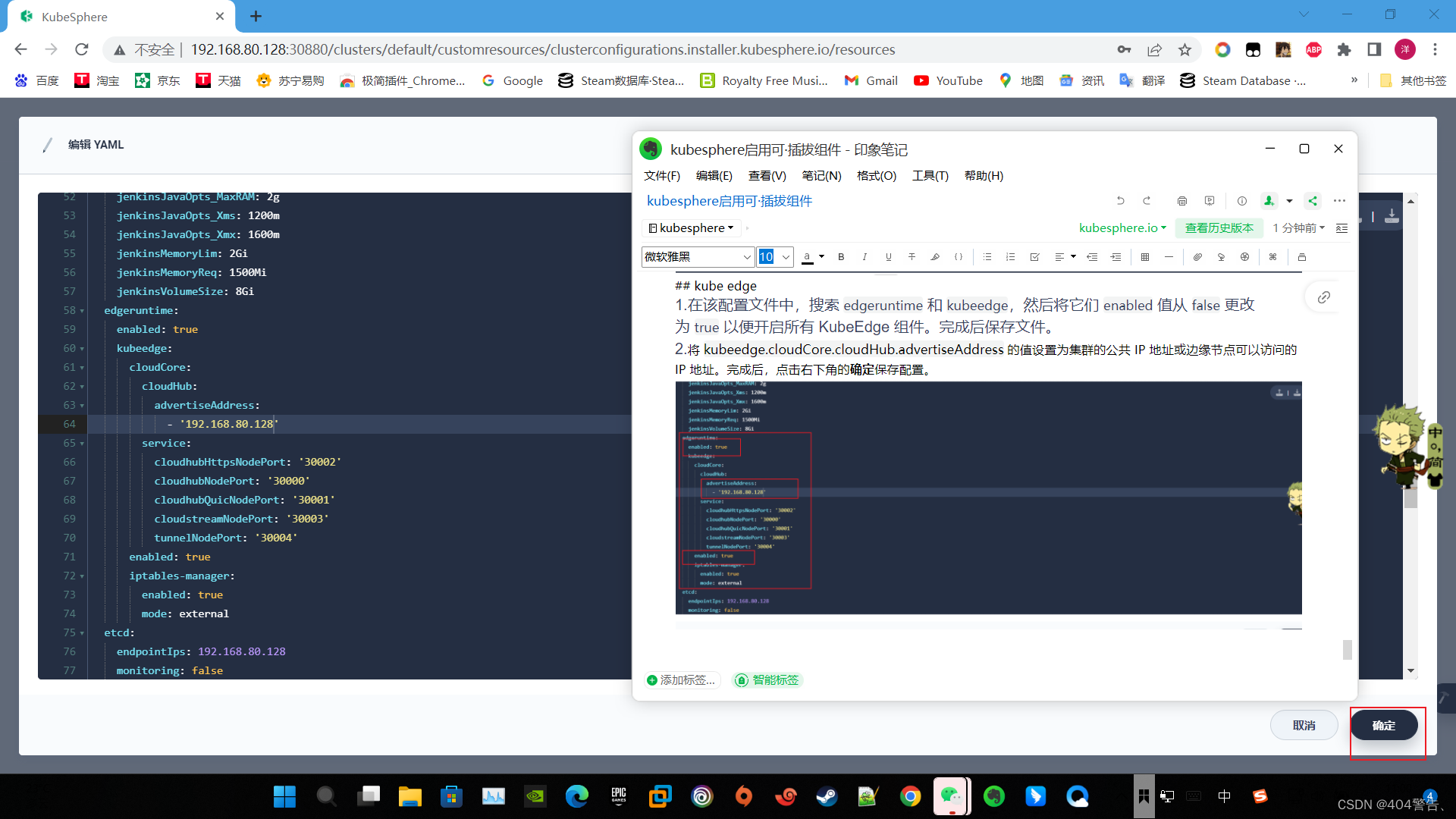Open the Google bookmark

coord(513,81)
